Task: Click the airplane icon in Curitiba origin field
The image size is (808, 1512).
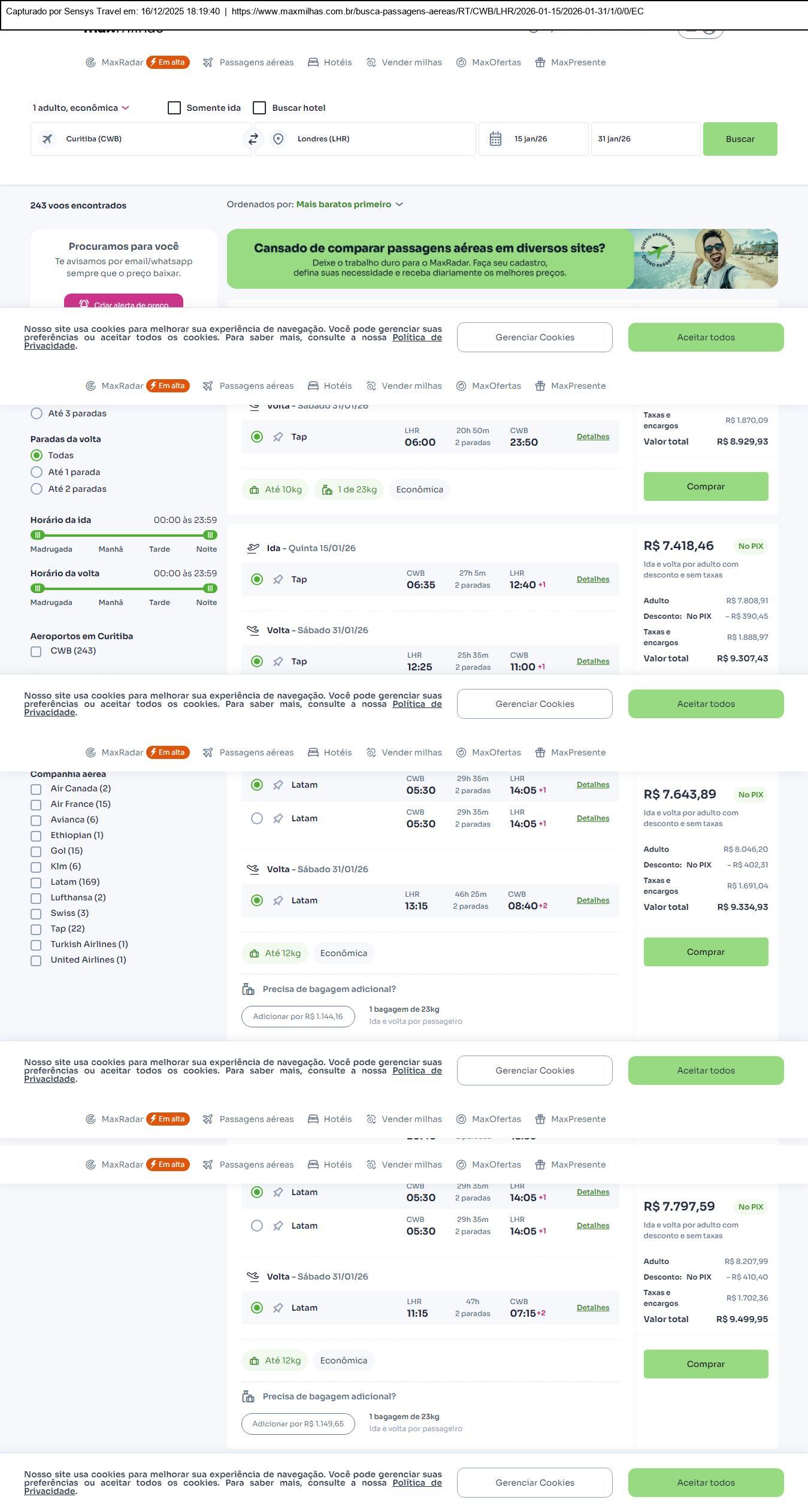Action: click(47, 139)
